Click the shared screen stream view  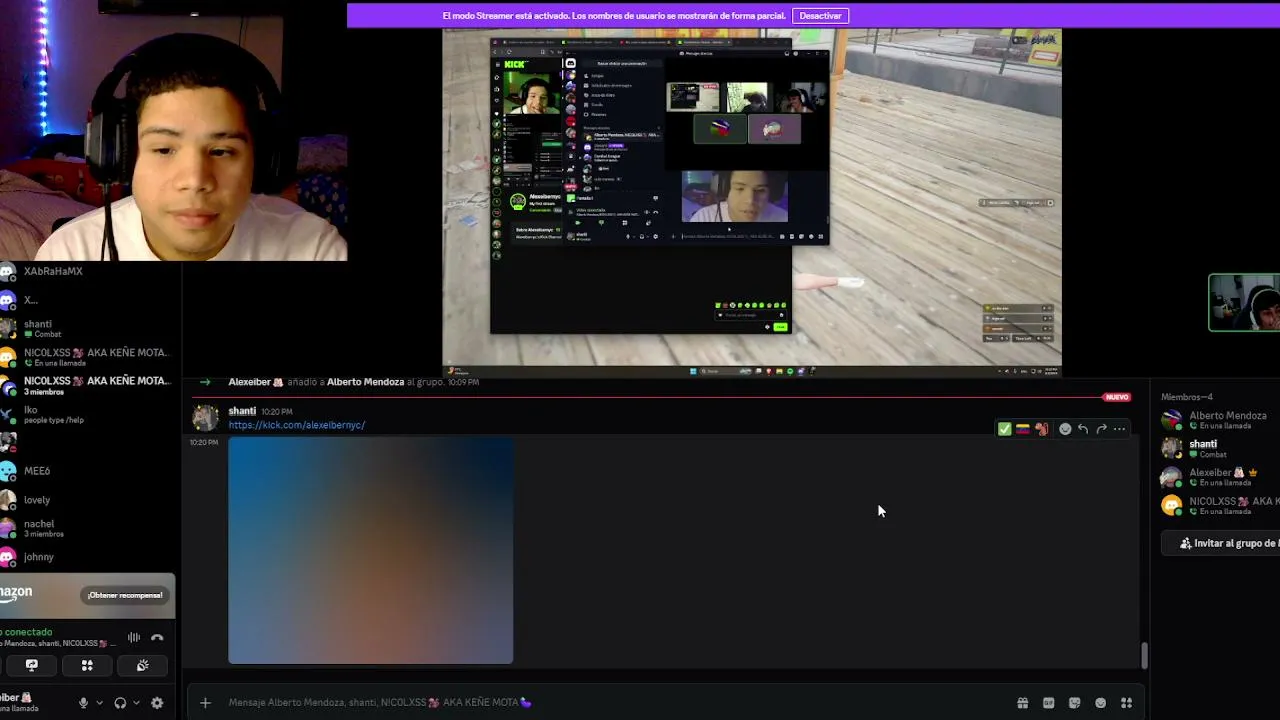tap(752, 202)
